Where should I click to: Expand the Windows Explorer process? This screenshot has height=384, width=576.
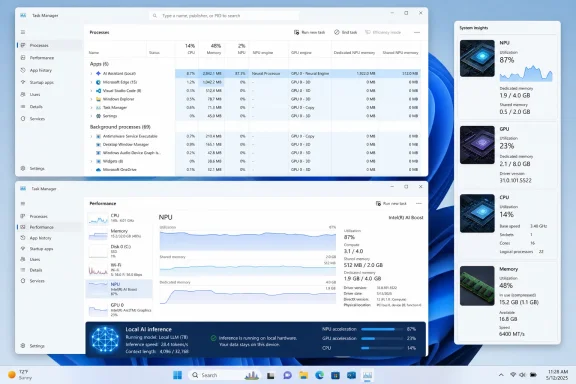(x=91, y=99)
